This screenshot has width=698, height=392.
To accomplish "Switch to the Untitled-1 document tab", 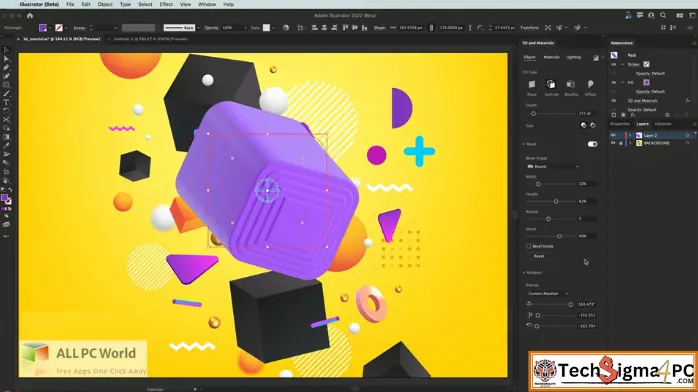I will tap(150, 39).
